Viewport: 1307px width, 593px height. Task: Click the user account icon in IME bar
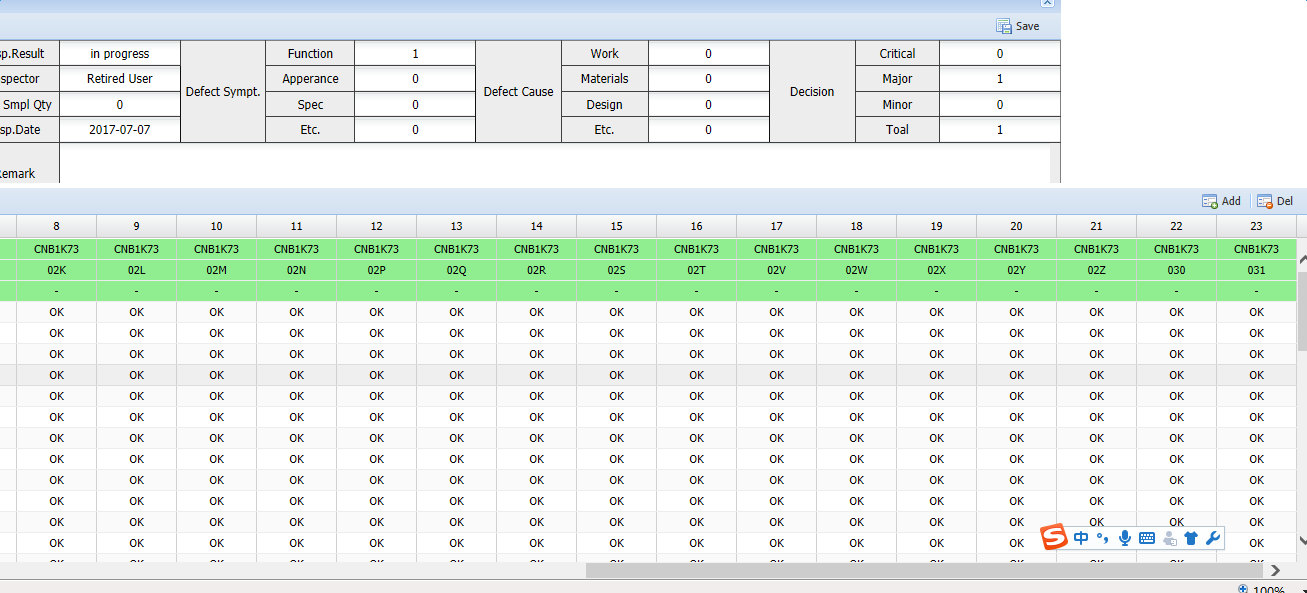pos(1169,538)
